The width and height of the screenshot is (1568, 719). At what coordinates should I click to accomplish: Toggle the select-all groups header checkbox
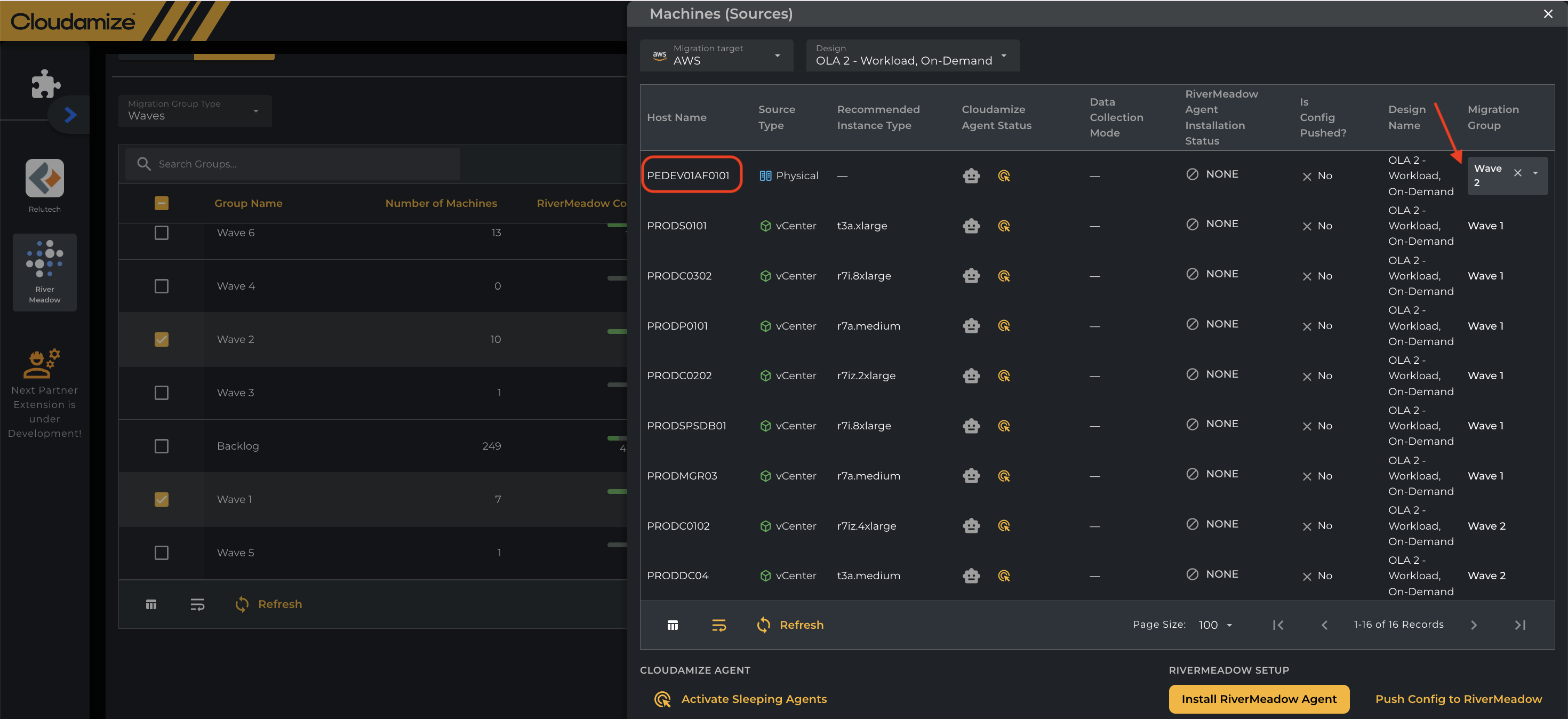click(x=161, y=203)
